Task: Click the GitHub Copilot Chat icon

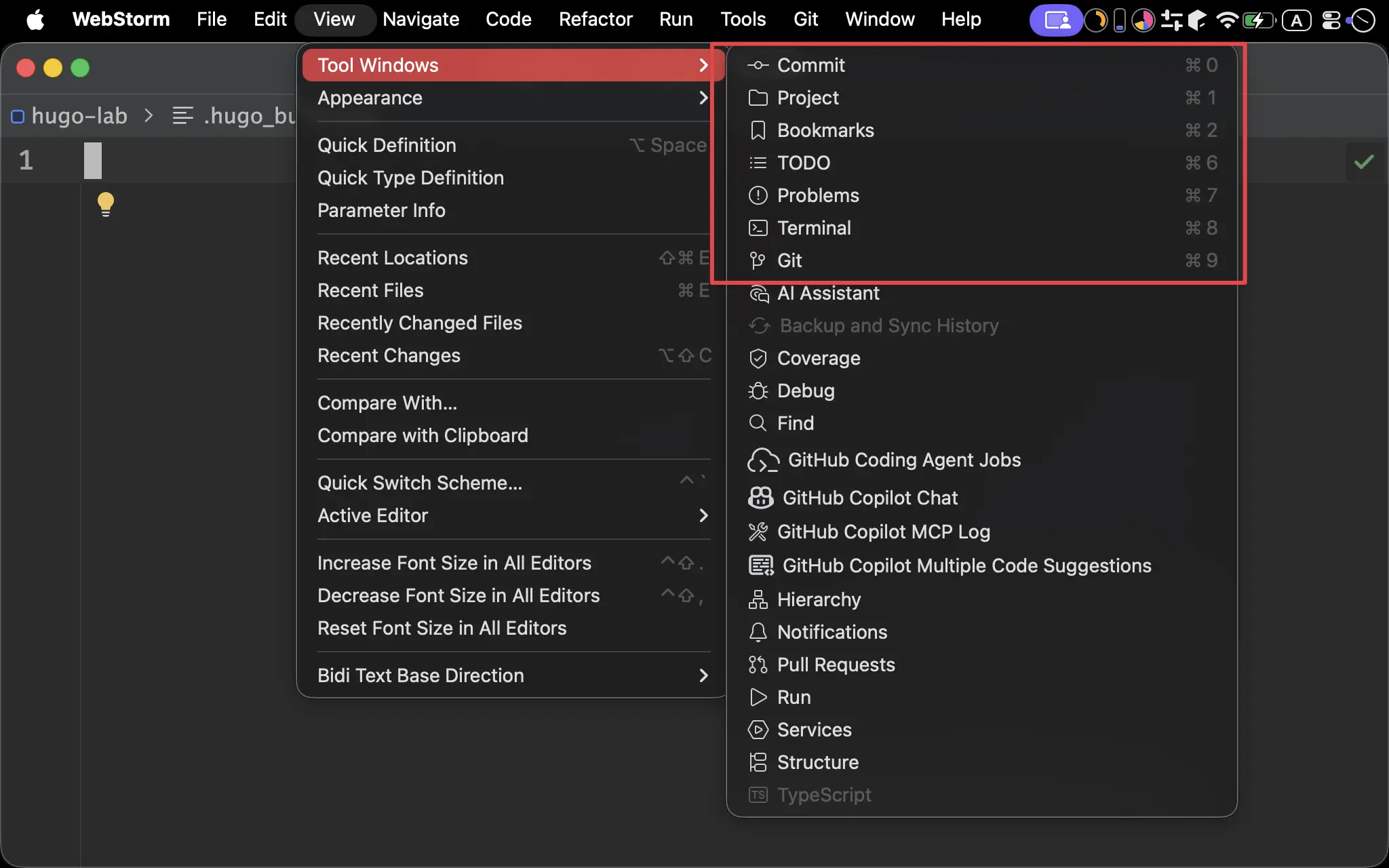Action: pyautogui.click(x=760, y=498)
